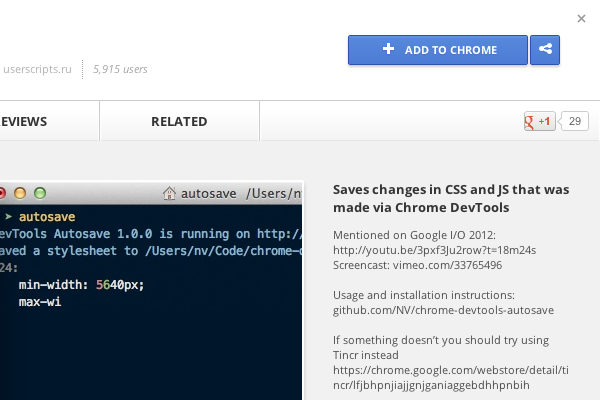Click the green zoom dot in the terminal screenshot
600x400 pixels.
[x=40, y=193]
